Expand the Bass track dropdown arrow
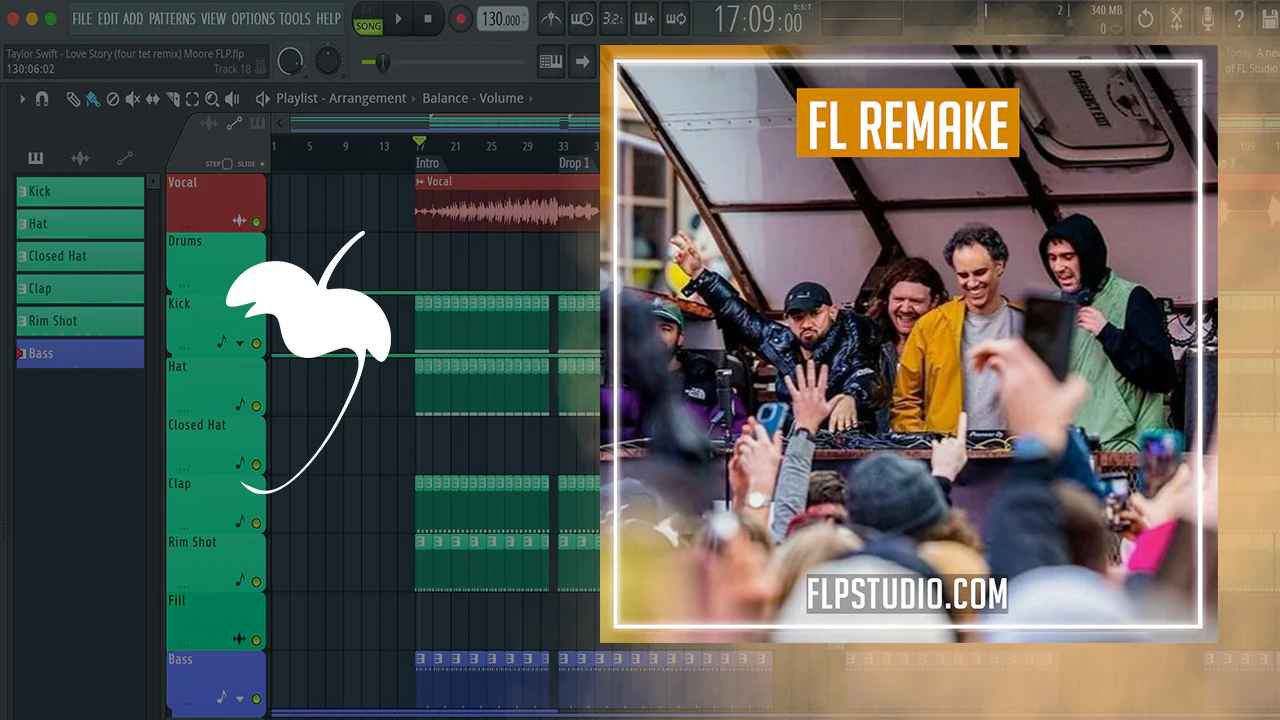1280x720 pixels. (x=240, y=699)
